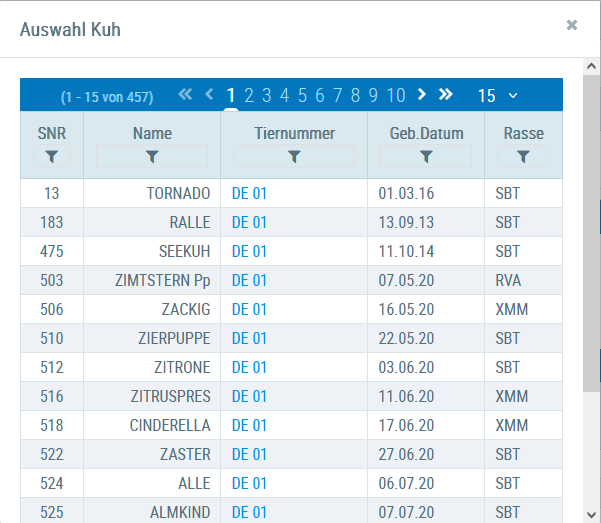Filter by Geb.Datum using funnel icon
601x523 pixels.
[x=426, y=157]
